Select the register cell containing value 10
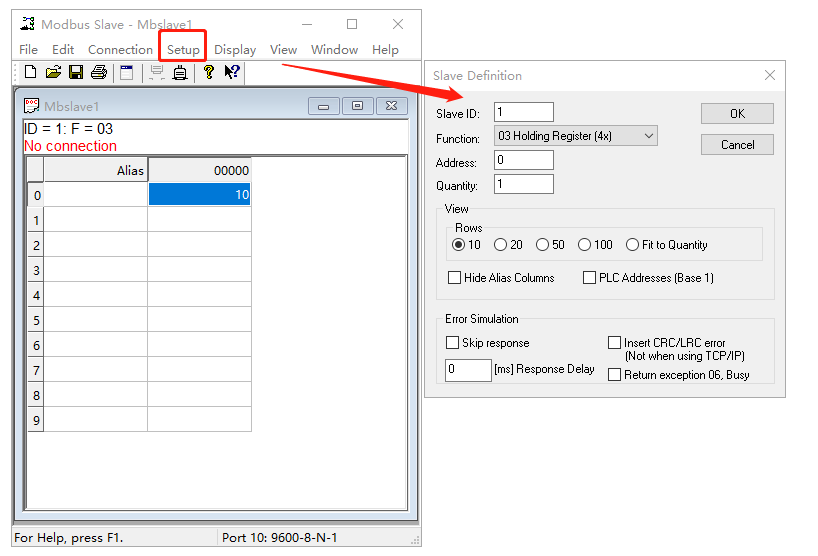 (x=199, y=195)
